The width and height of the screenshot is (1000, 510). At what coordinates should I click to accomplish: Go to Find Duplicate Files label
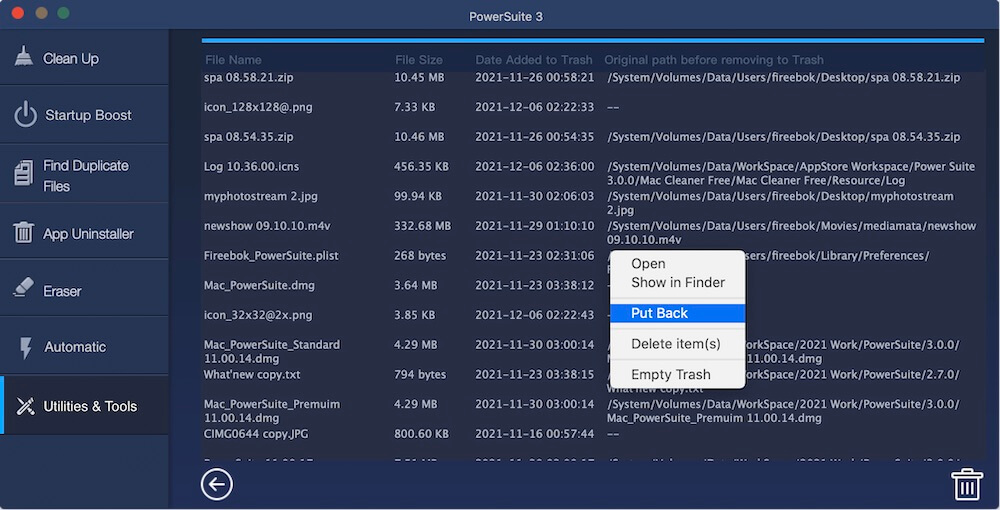(85, 176)
